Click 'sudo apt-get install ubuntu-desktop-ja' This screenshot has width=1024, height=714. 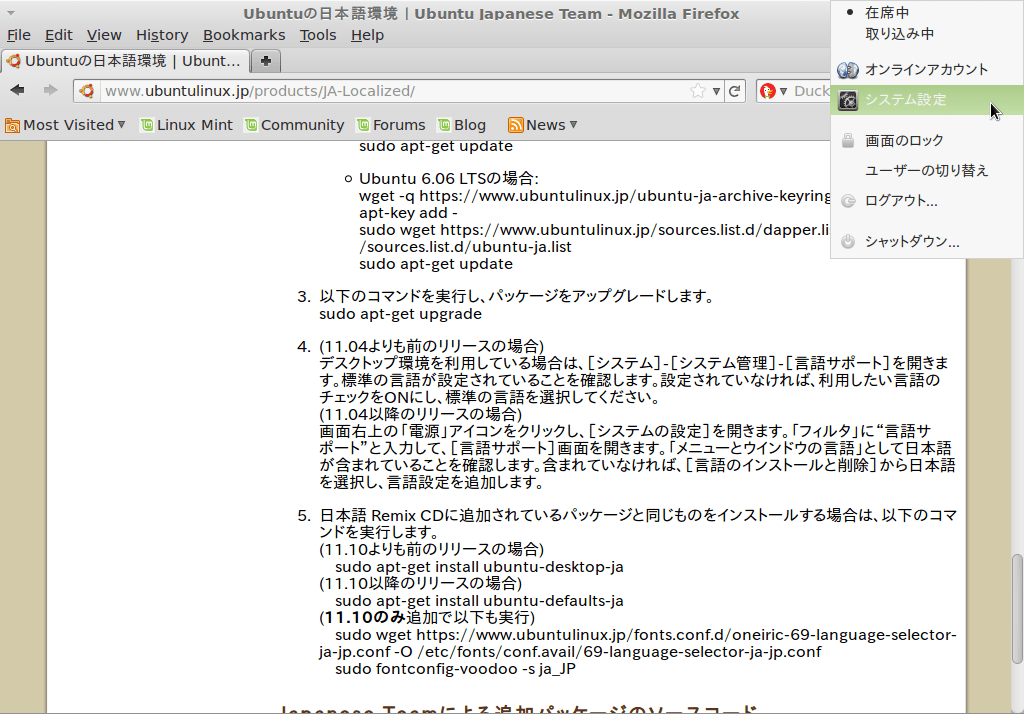point(479,567)
